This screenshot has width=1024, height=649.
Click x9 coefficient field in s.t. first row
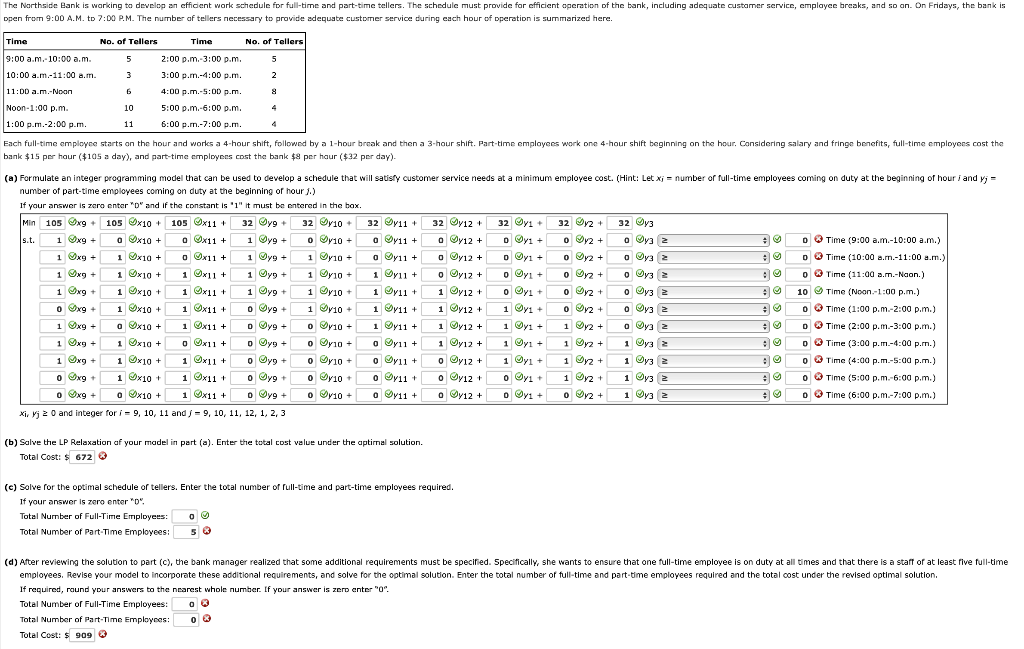click(52, 240)
